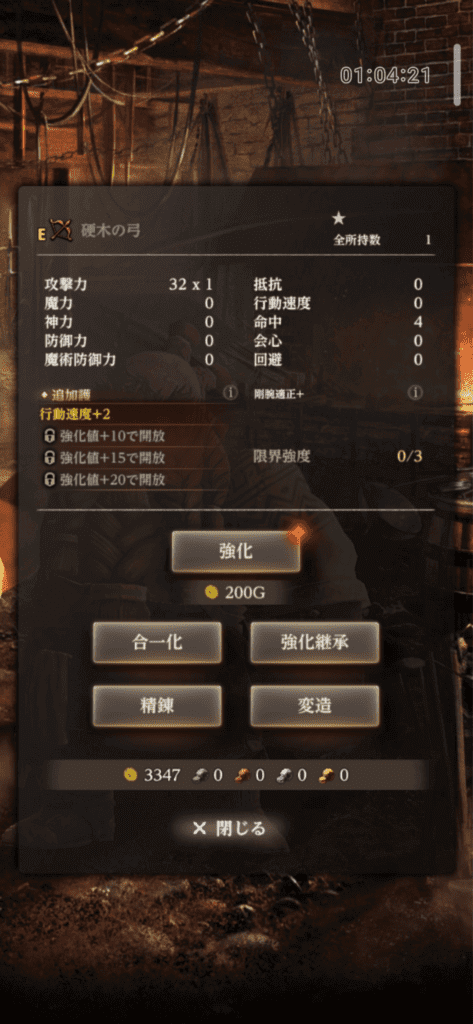Tap the lock icon on 強化値+20で開放
Viewport: 473px width, 1024px height.
pyautogui.click(x=49, y=479)
